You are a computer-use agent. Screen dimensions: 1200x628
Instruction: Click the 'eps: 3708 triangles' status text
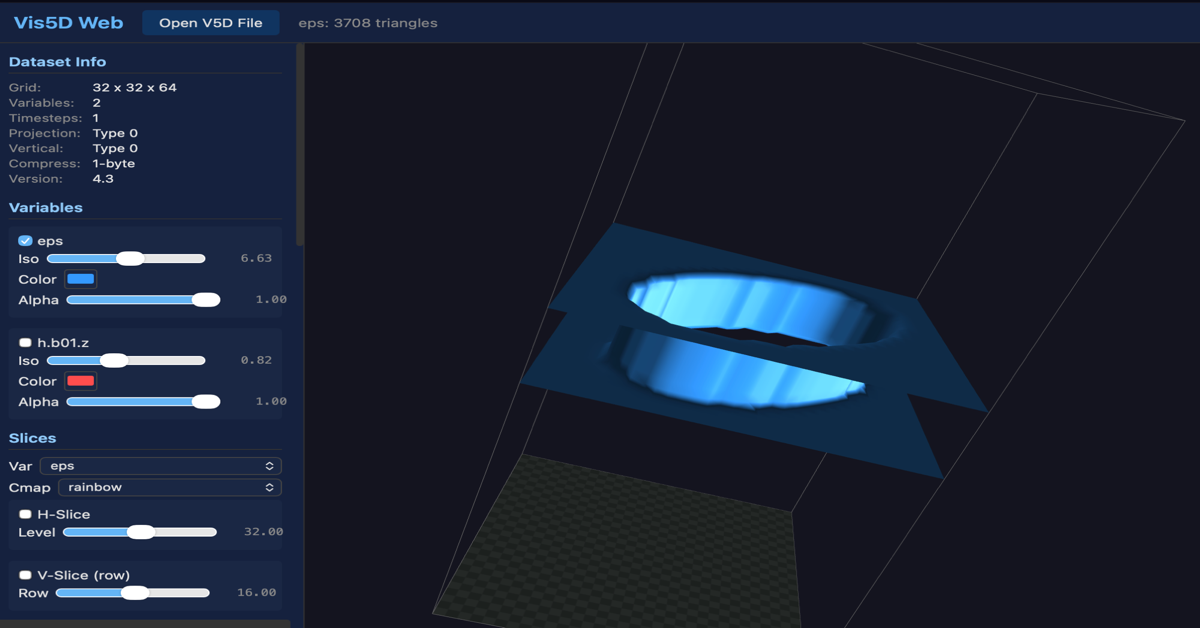point(368,22)
